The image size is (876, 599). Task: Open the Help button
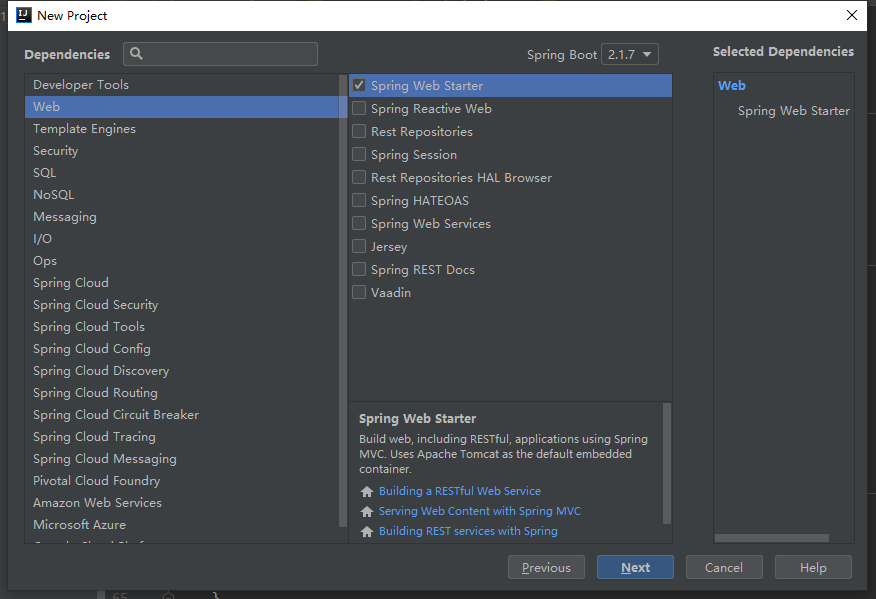(813, 568)
